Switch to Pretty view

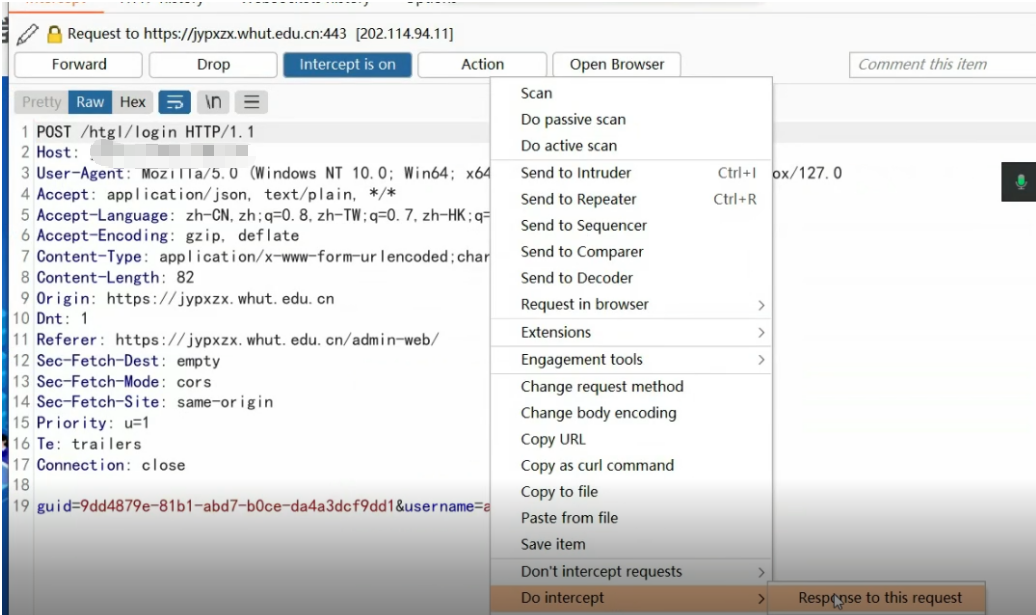[x=41, y=102]
